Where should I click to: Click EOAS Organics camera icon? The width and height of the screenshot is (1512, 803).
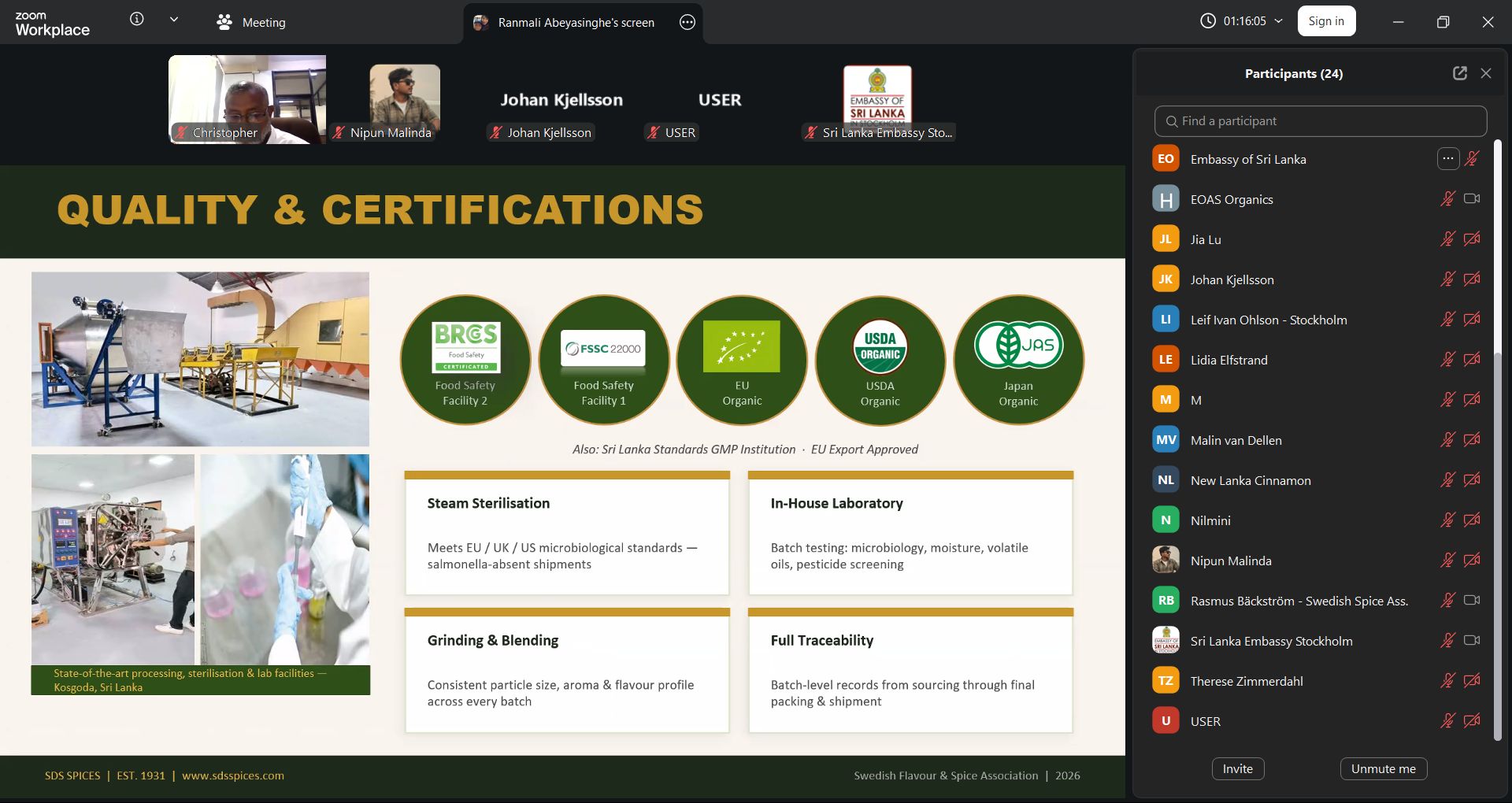pos(1472,199)
